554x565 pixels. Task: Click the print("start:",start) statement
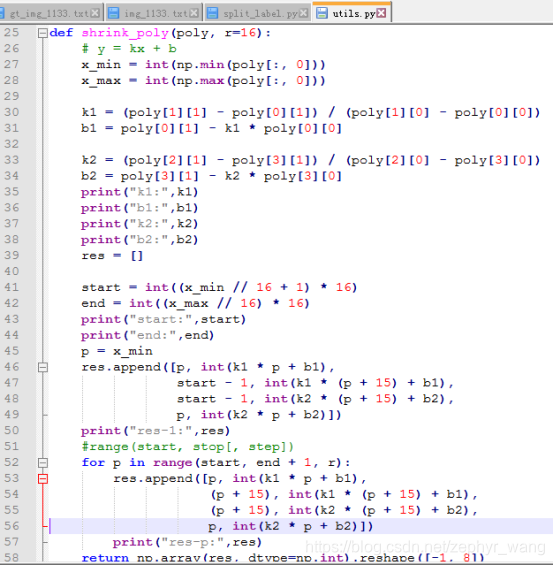pyautogui.click(x=163, y=319)
